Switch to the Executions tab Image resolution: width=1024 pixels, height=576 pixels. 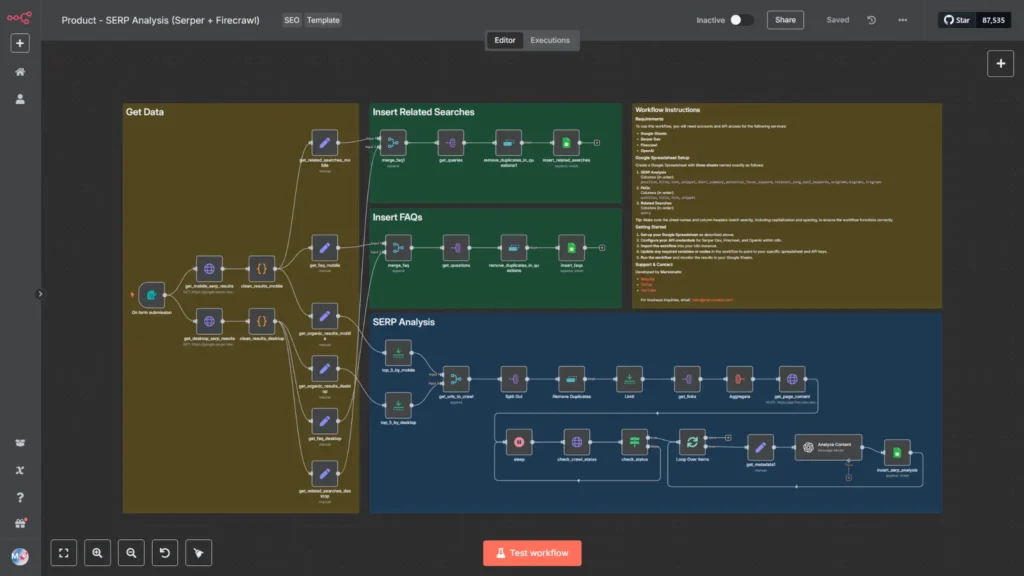[550, 40]
